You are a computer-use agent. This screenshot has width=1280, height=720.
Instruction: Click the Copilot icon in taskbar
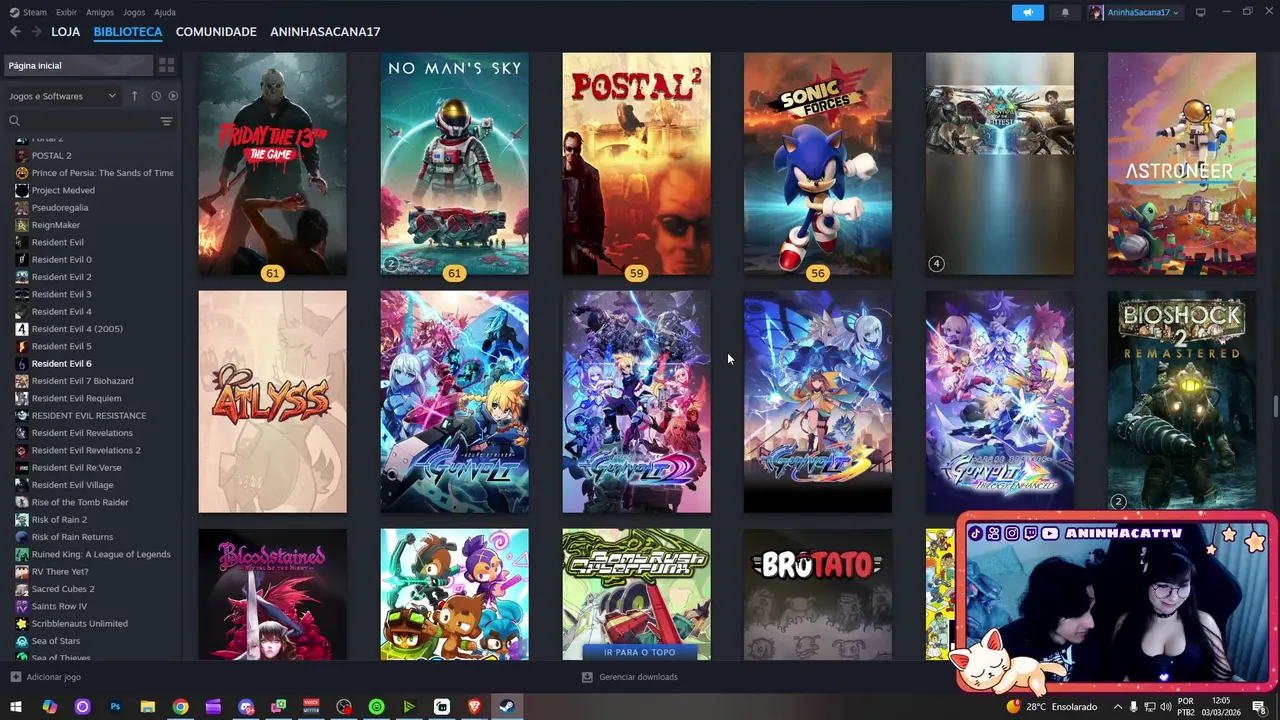pyautogui.click(x=49, y=707)
